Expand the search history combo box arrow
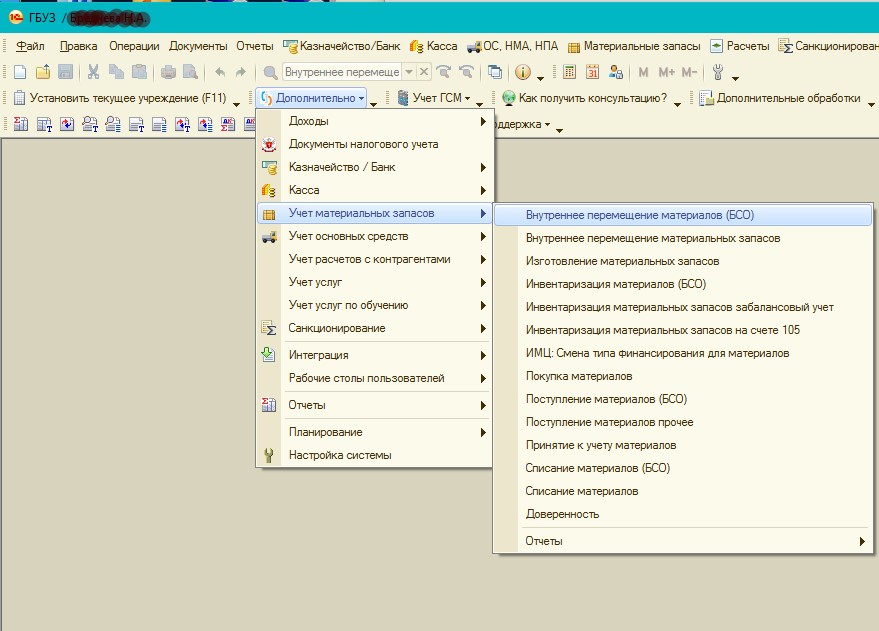The height and width of the screenshot is (631, 879). [x=408, y=72]
